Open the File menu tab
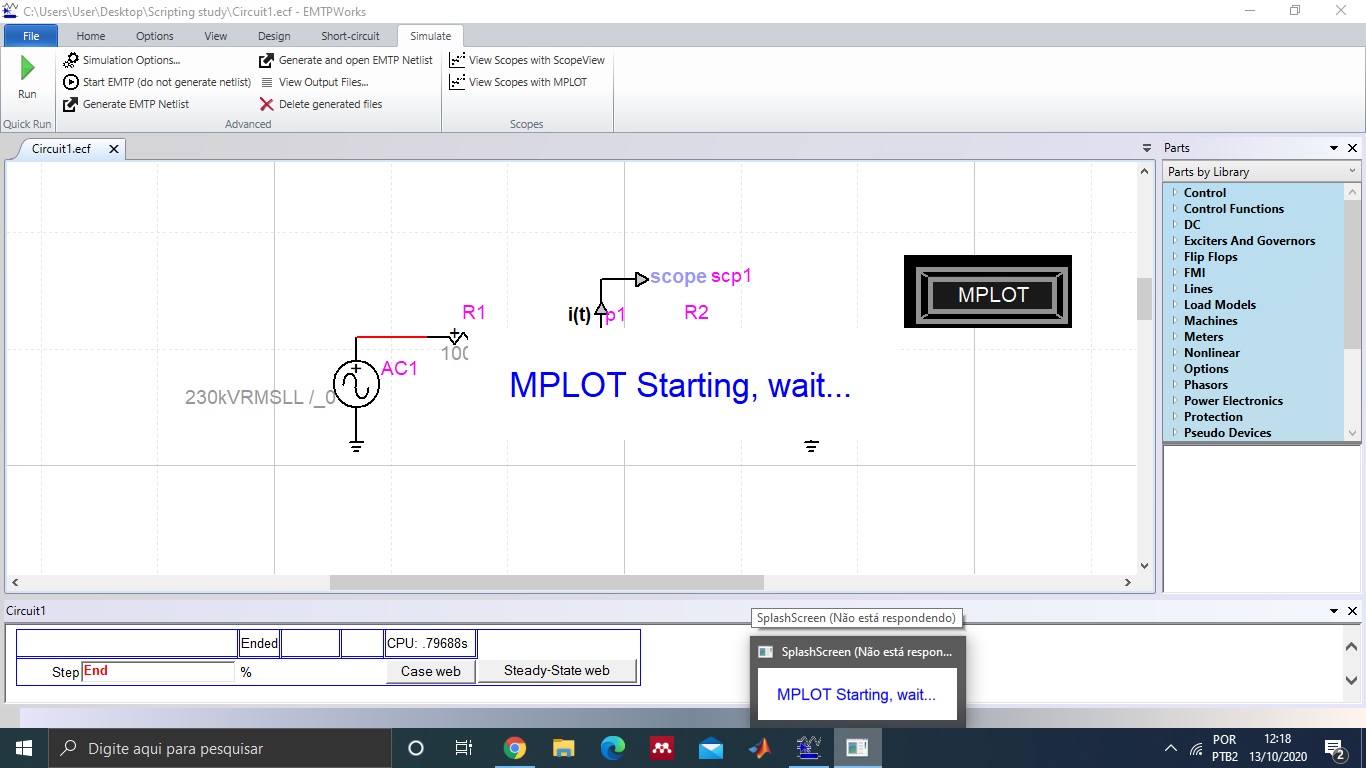 pos(31,36)
